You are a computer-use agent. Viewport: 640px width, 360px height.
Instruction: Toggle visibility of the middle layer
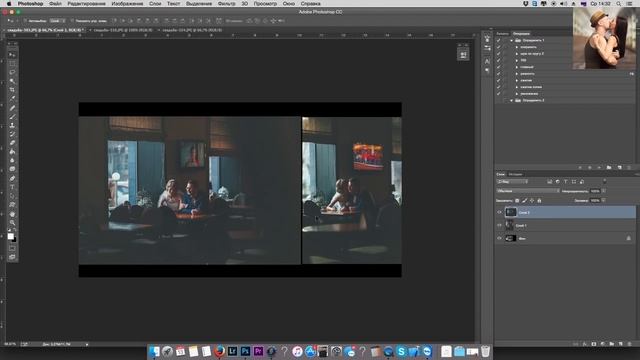point(499,225)
